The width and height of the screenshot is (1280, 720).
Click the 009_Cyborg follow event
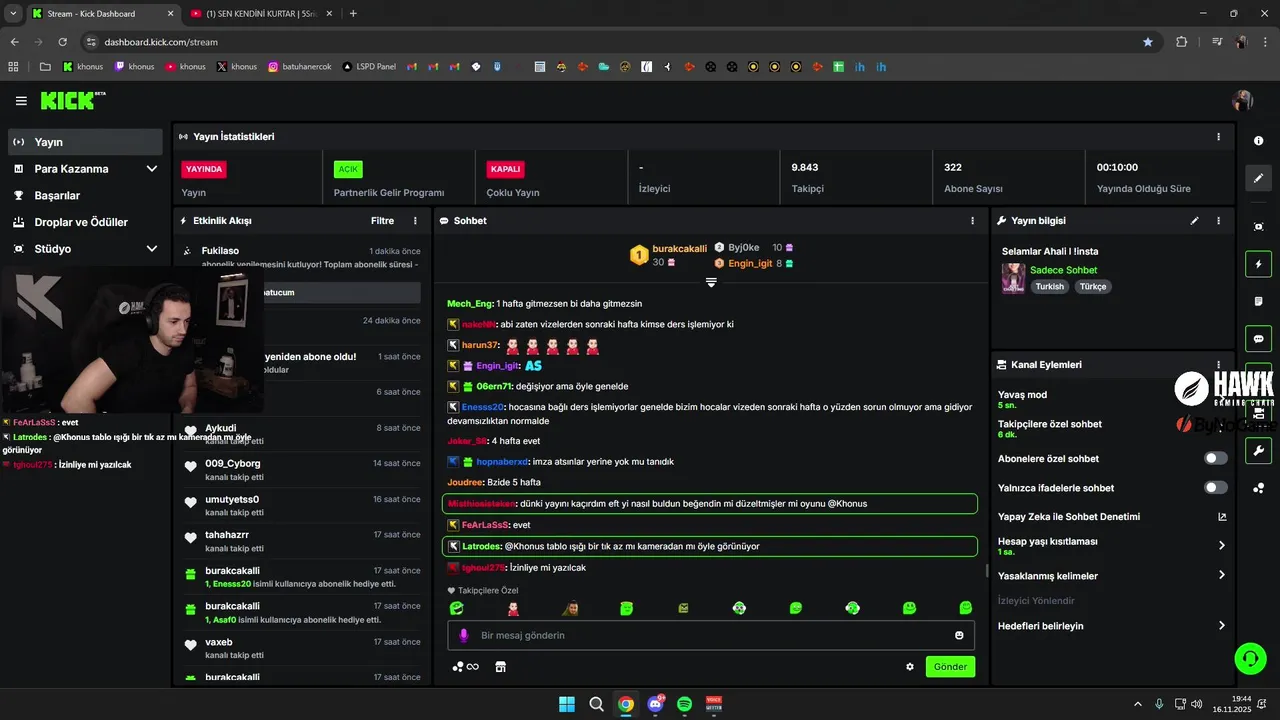(x=301, y=469)
